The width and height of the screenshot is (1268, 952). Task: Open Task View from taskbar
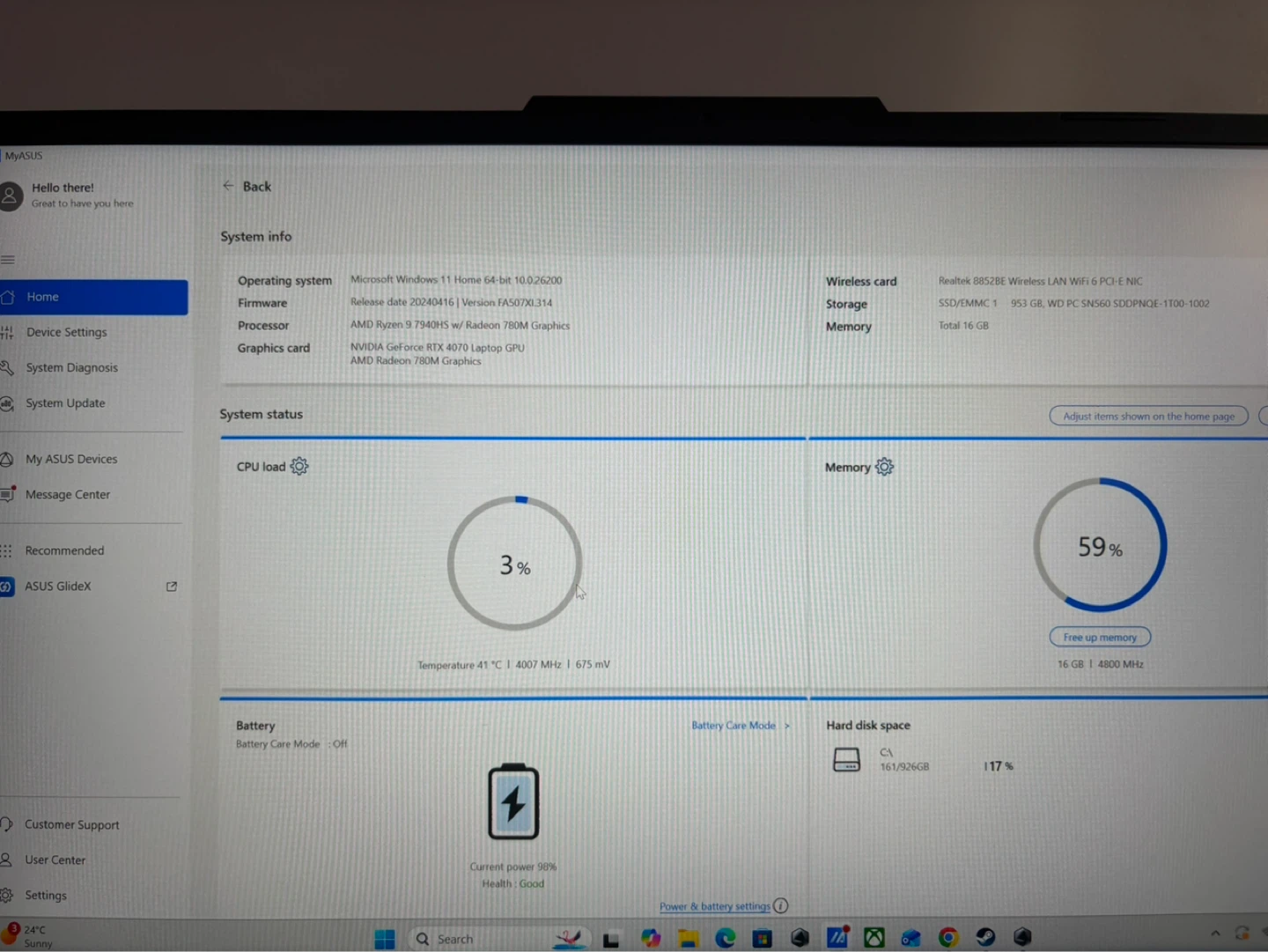[611, 940]
